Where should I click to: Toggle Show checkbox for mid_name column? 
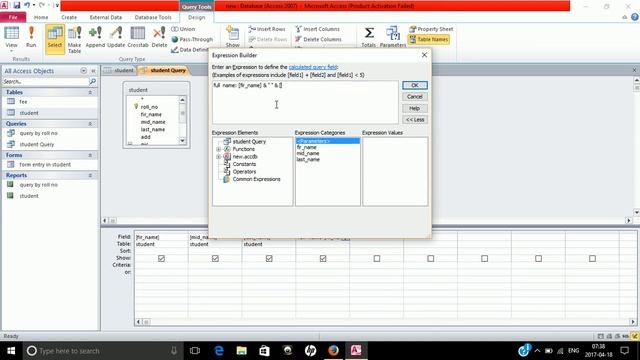tap(215, 258)
